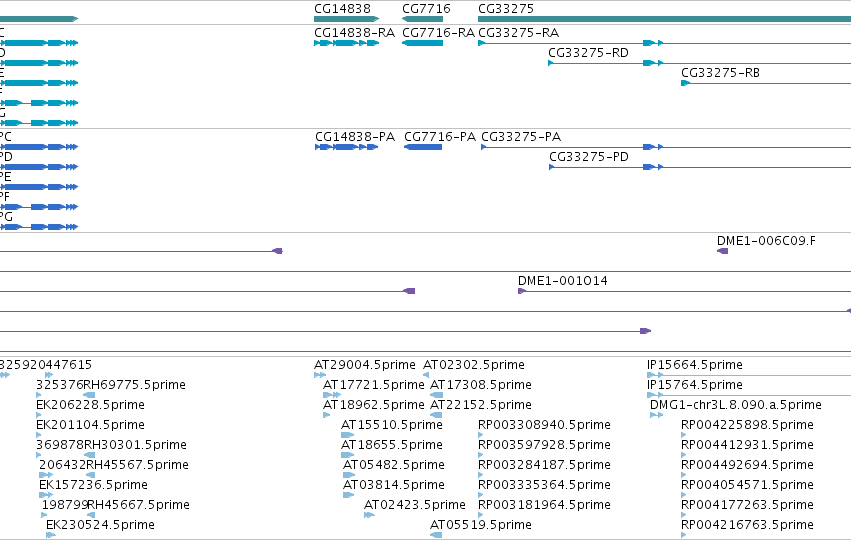Click the AT02423.5prime EST label
Screen dimensions: 851x540
pos(415,505)
